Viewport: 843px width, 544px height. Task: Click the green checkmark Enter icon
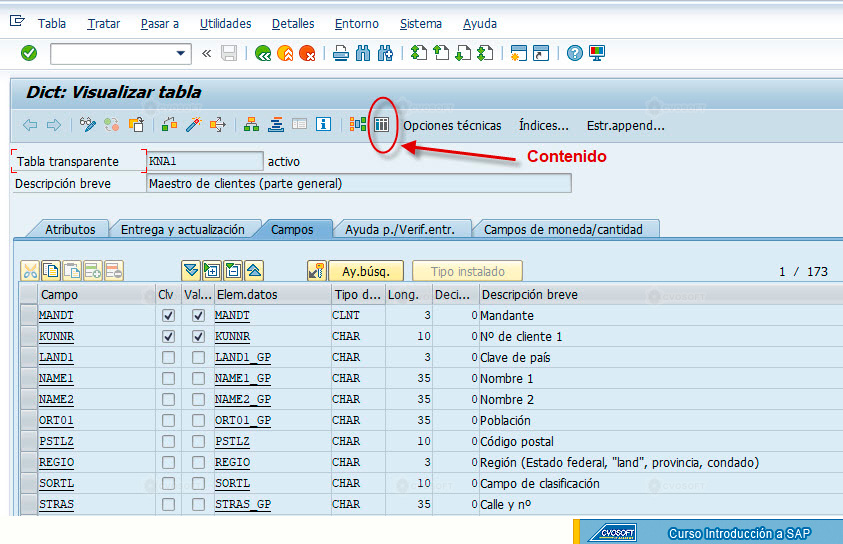29,53
